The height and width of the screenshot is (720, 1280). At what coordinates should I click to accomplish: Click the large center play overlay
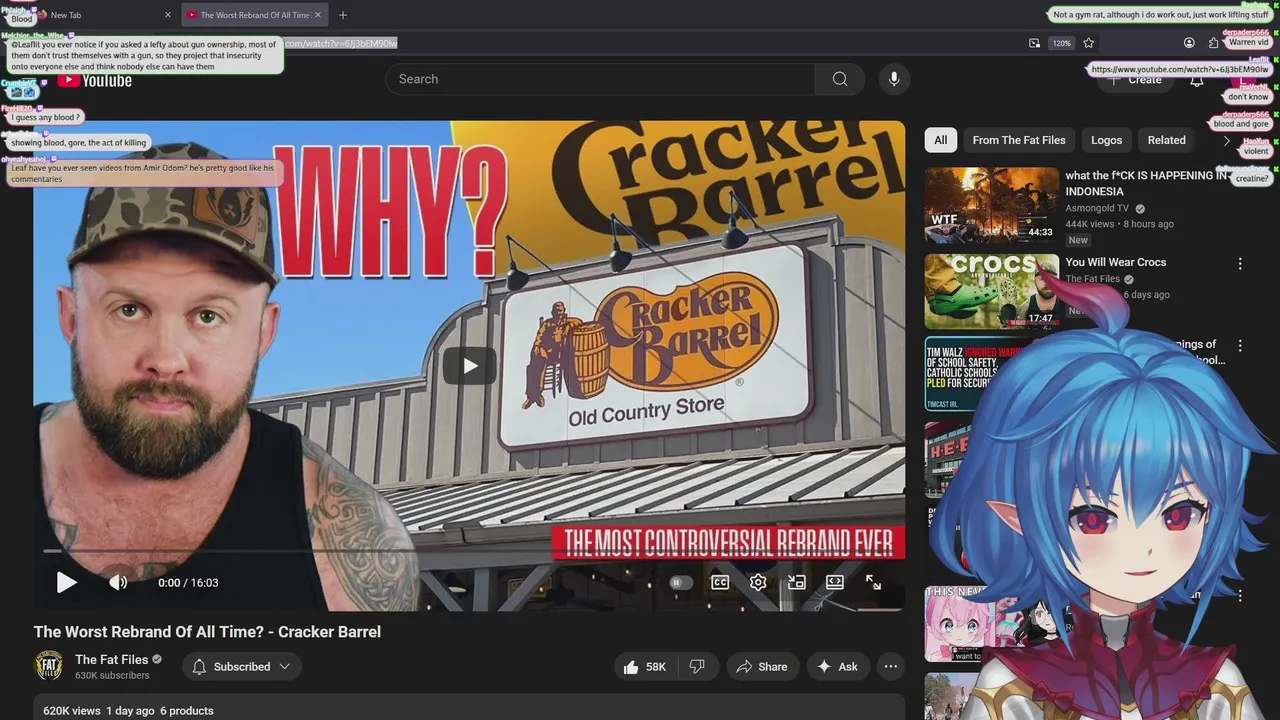(470, 366)
